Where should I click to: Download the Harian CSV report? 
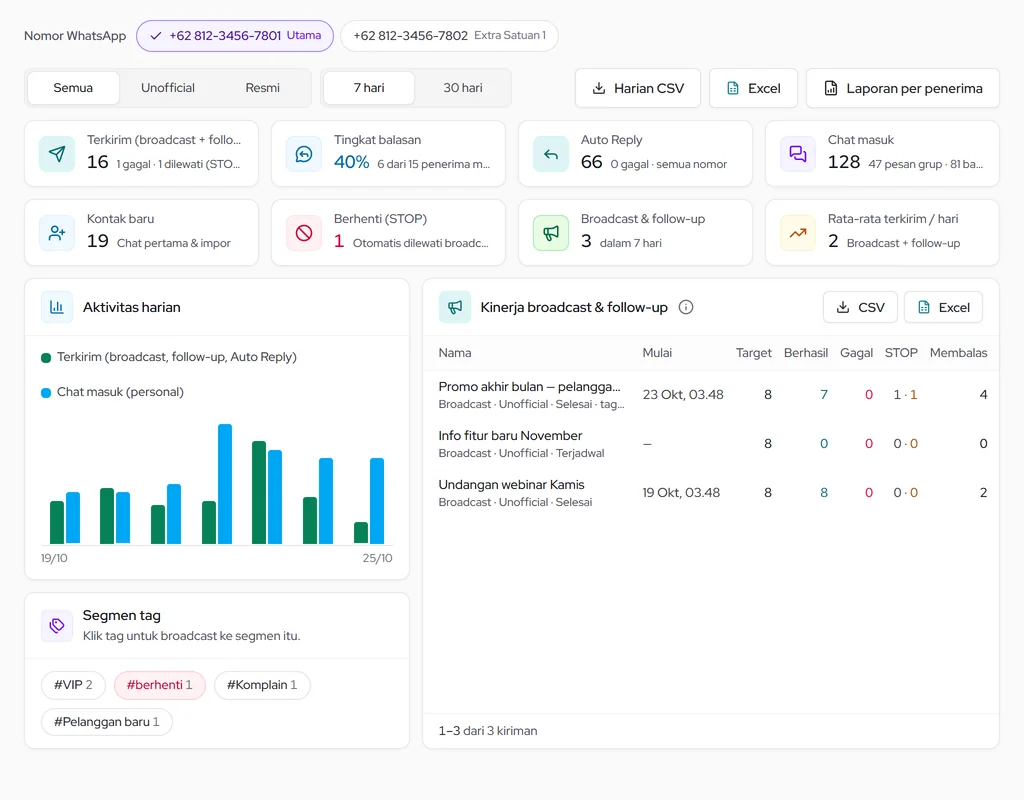tap(638, 88)
